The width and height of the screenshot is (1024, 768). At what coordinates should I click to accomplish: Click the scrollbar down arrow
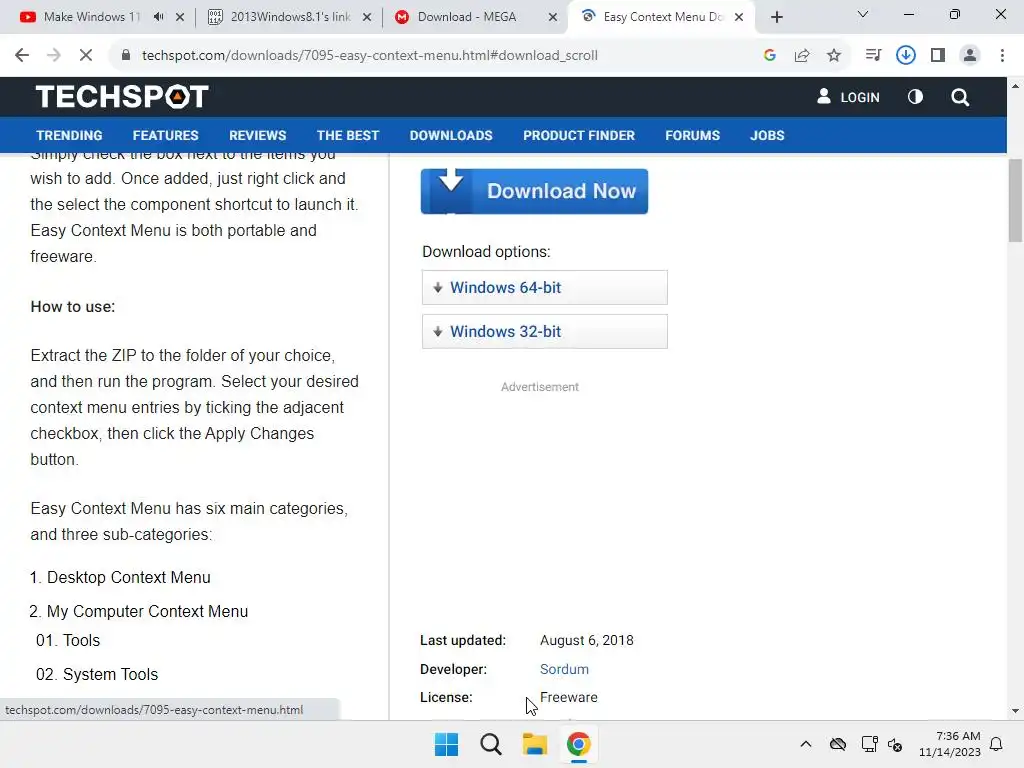(1015, 711)
